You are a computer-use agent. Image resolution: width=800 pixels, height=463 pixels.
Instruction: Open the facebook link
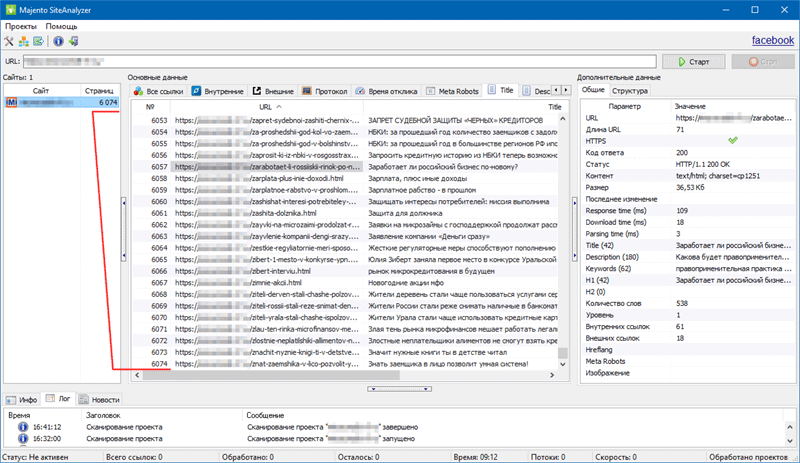tap(772, 40)
